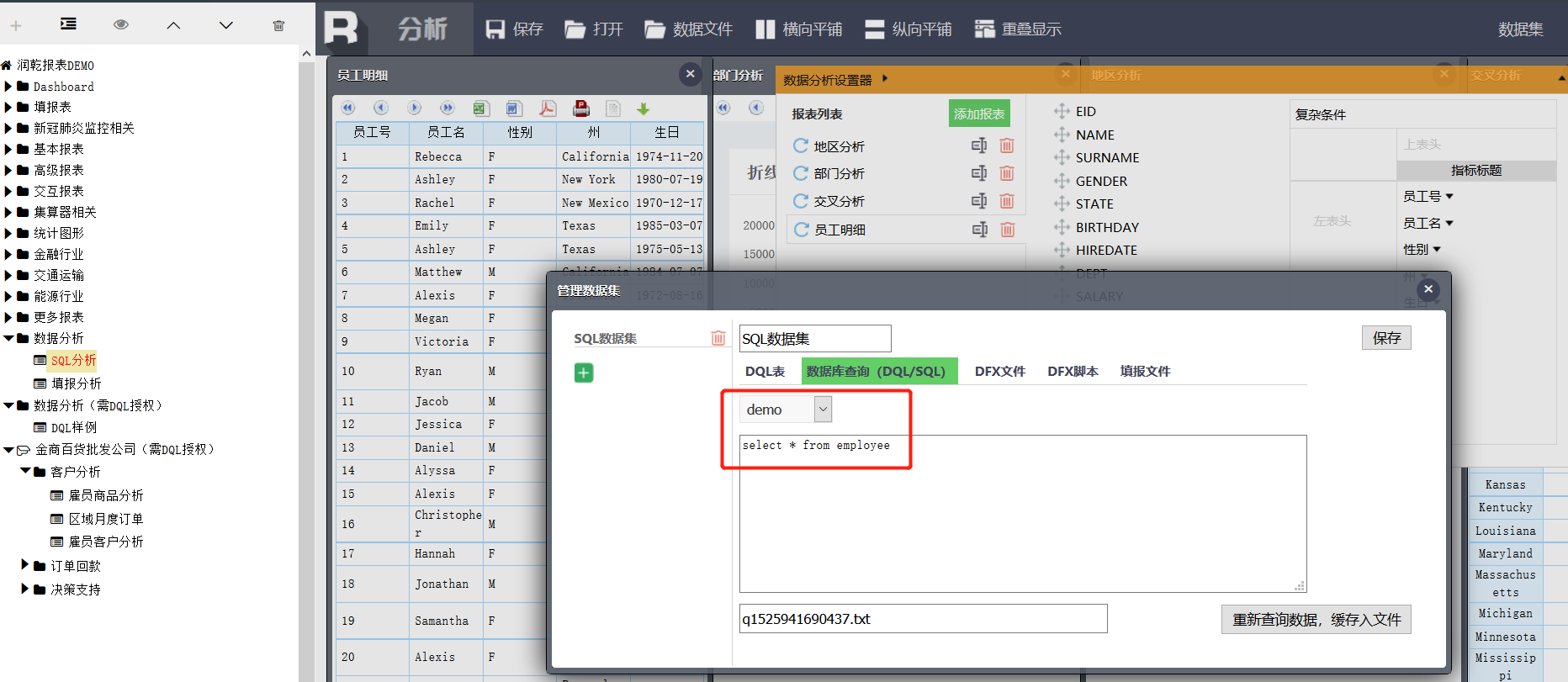Screen dimensions: 1568x682
Task: Collapse the 客户分析 folder
Action: tap(25, 471)
